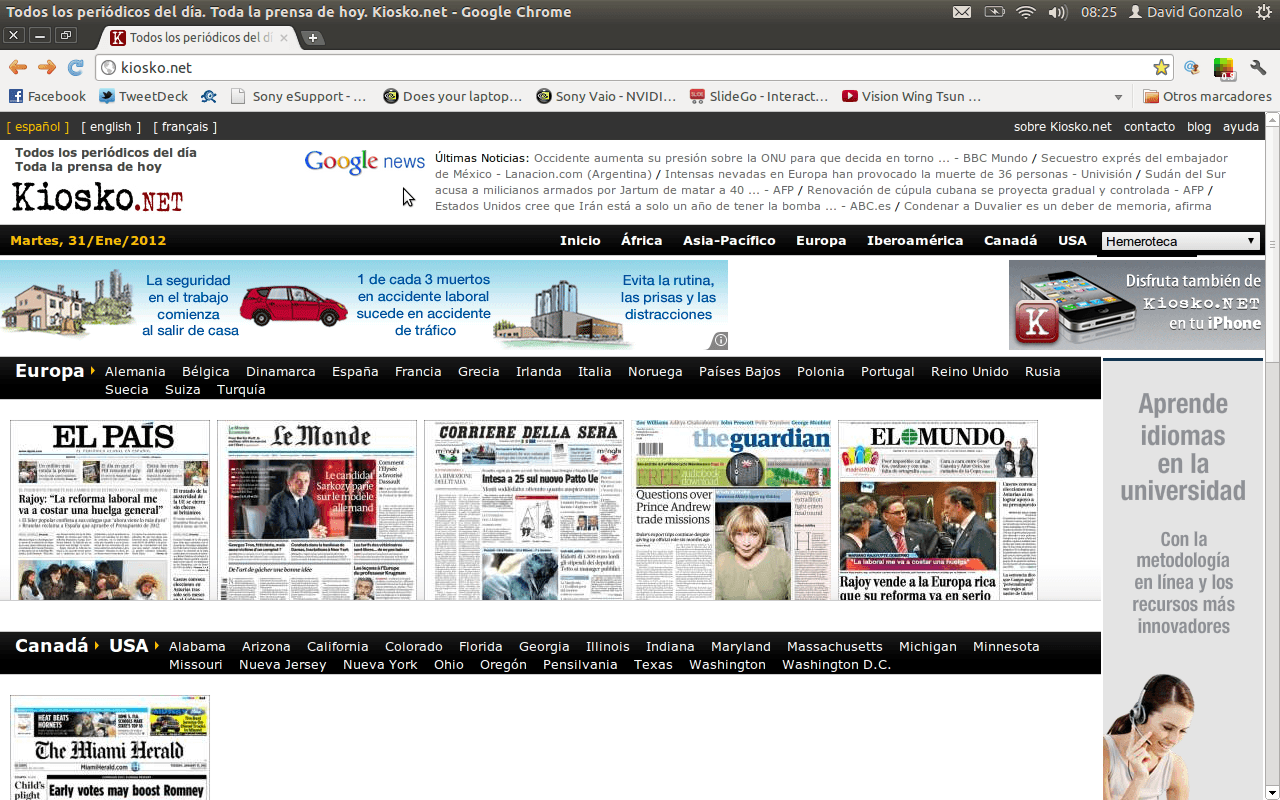Image resolution: width=1280 pixels, height=800 pixels.
Task: Open a new tab with the plus button
Action: [313, 38]
